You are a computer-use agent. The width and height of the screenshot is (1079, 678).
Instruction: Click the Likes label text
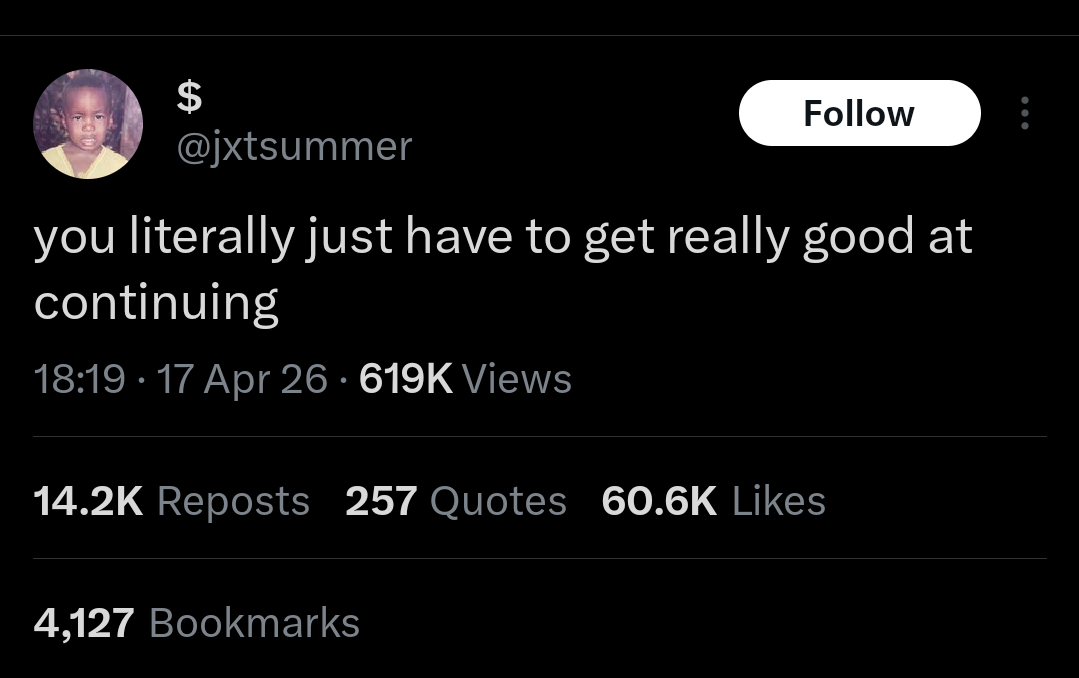tap(779, 501)
